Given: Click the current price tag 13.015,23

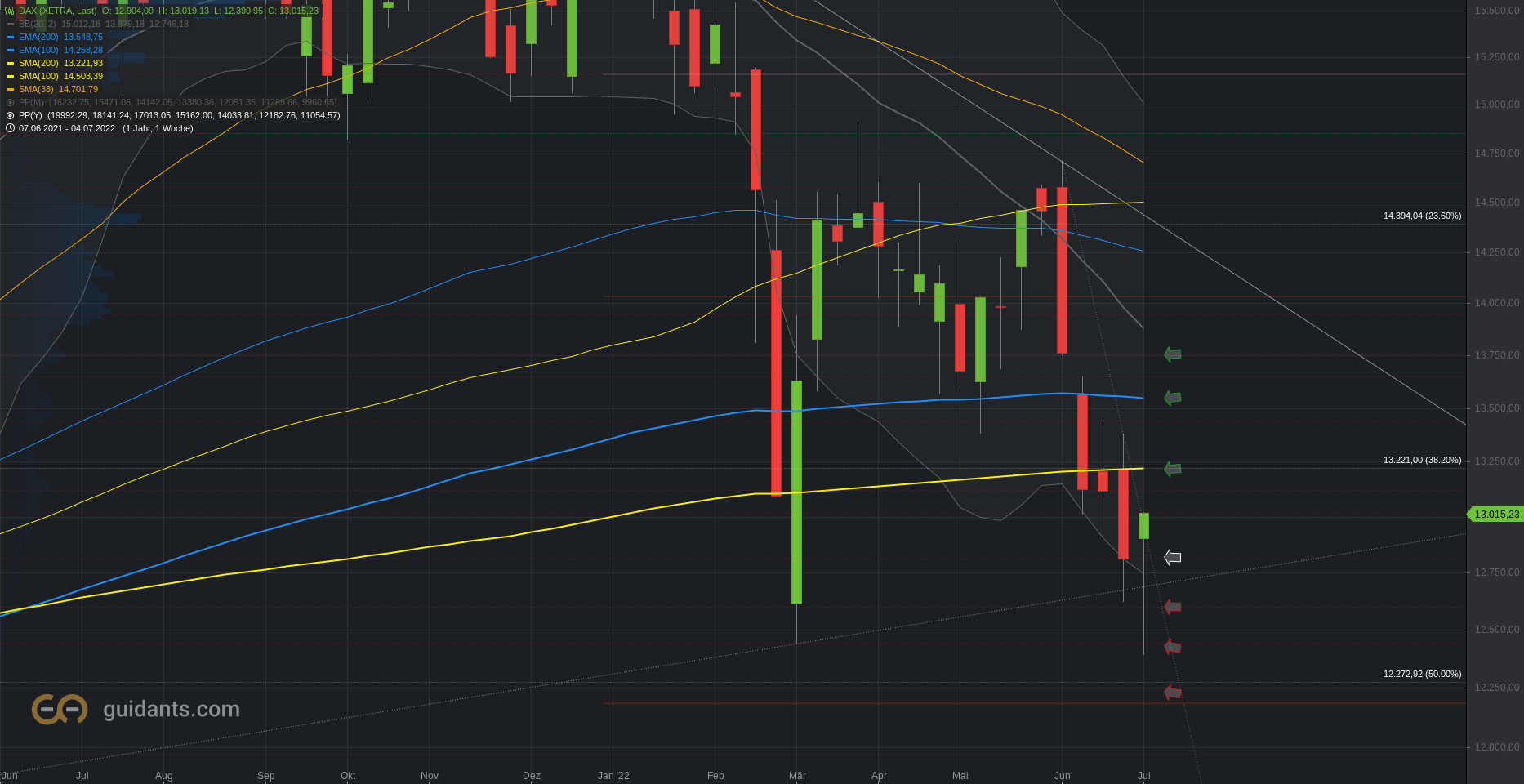Looking at the screenshot, I should point(1495,514).
